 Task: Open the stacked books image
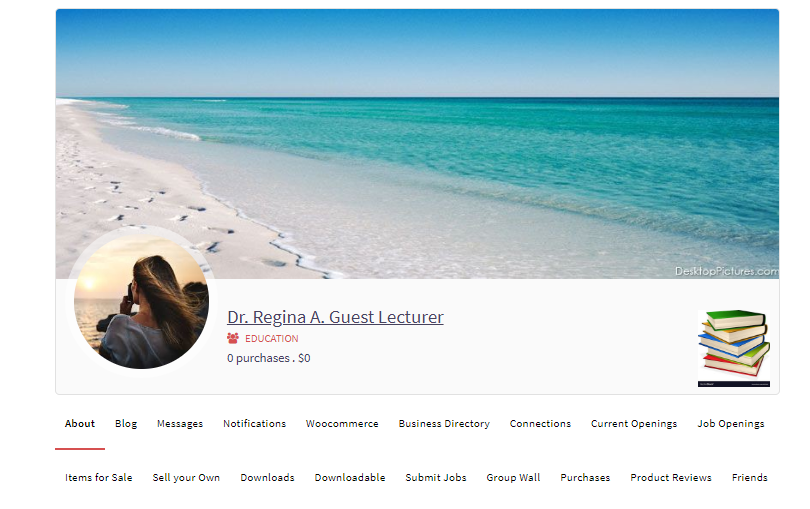pyautogui.click(x=734, y=348)
